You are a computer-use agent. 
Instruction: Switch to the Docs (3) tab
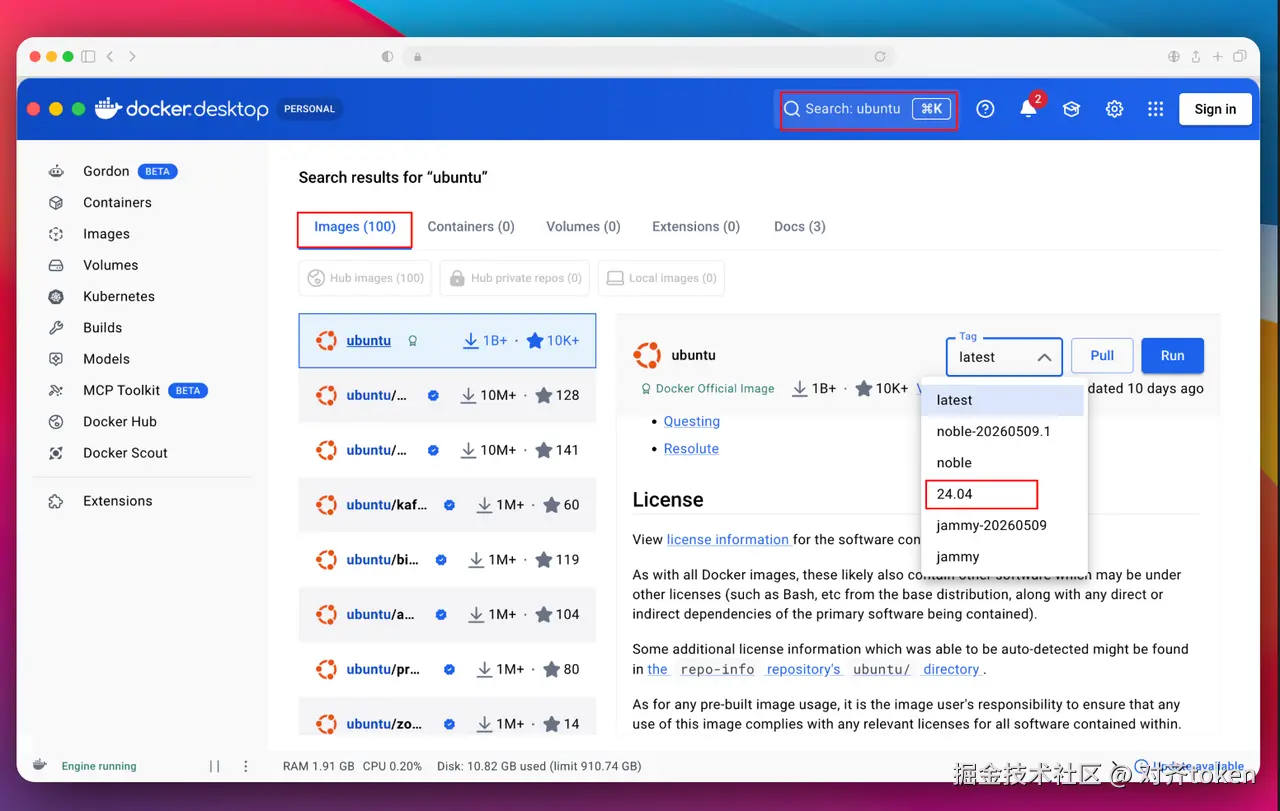coord(800,227)
